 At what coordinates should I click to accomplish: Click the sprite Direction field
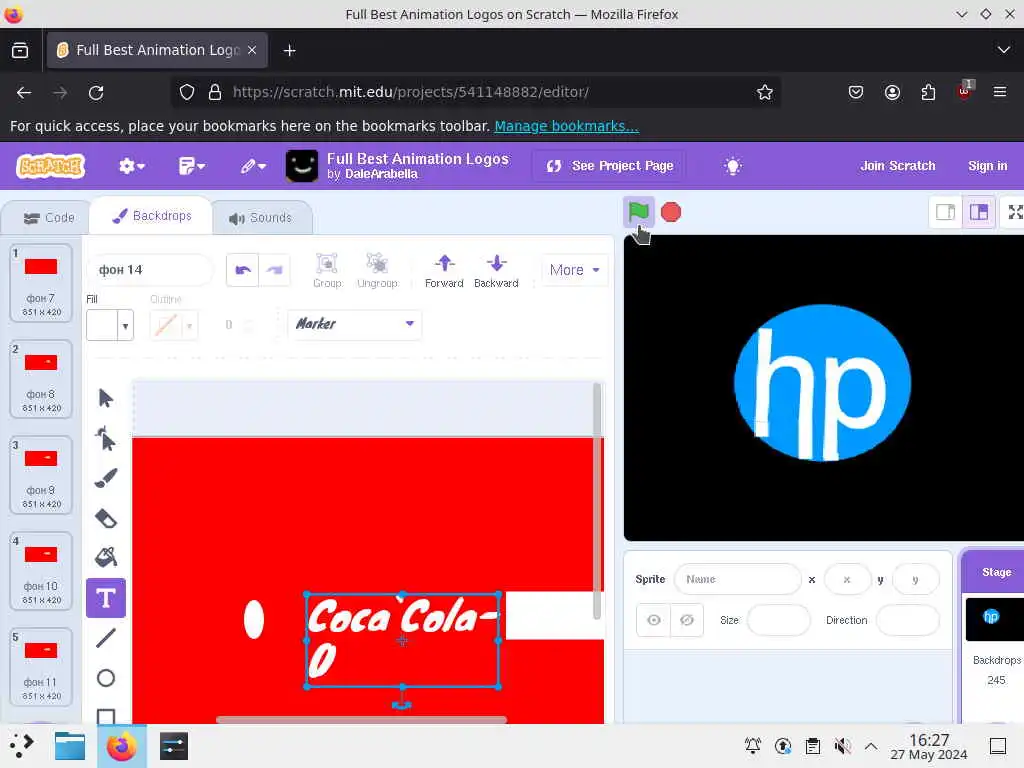coord(907,620)
